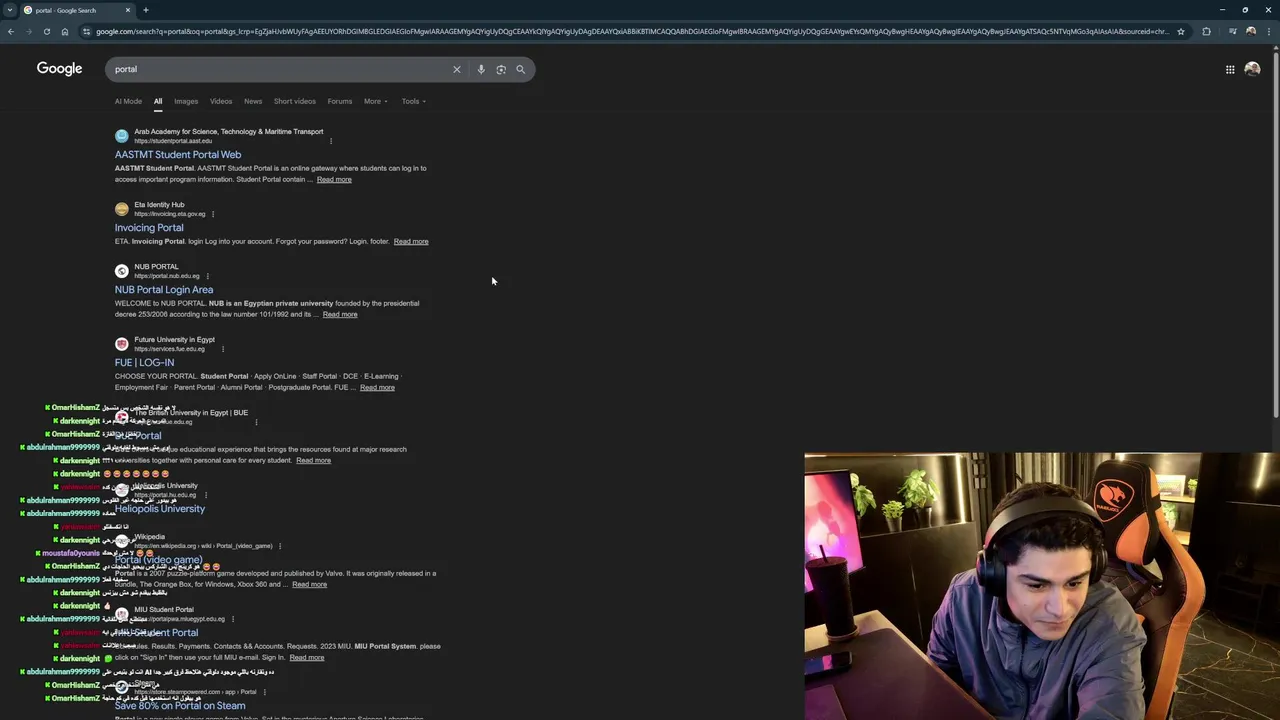Click the streamer webcam overlay
Screen dimensions: 1280x720
click(1041, 586)
